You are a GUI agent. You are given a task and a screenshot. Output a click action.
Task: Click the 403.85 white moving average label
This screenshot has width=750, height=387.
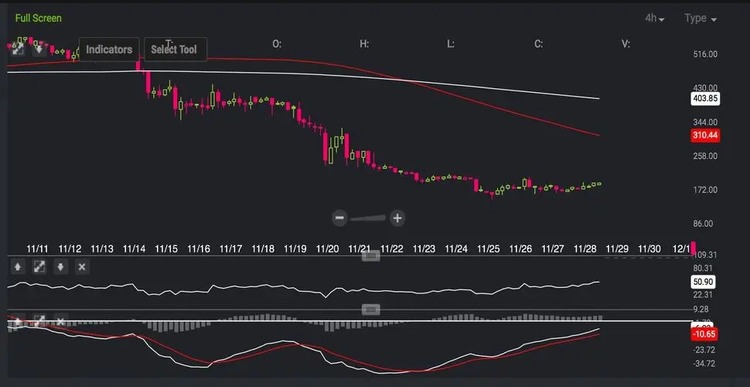click(705, 99)
